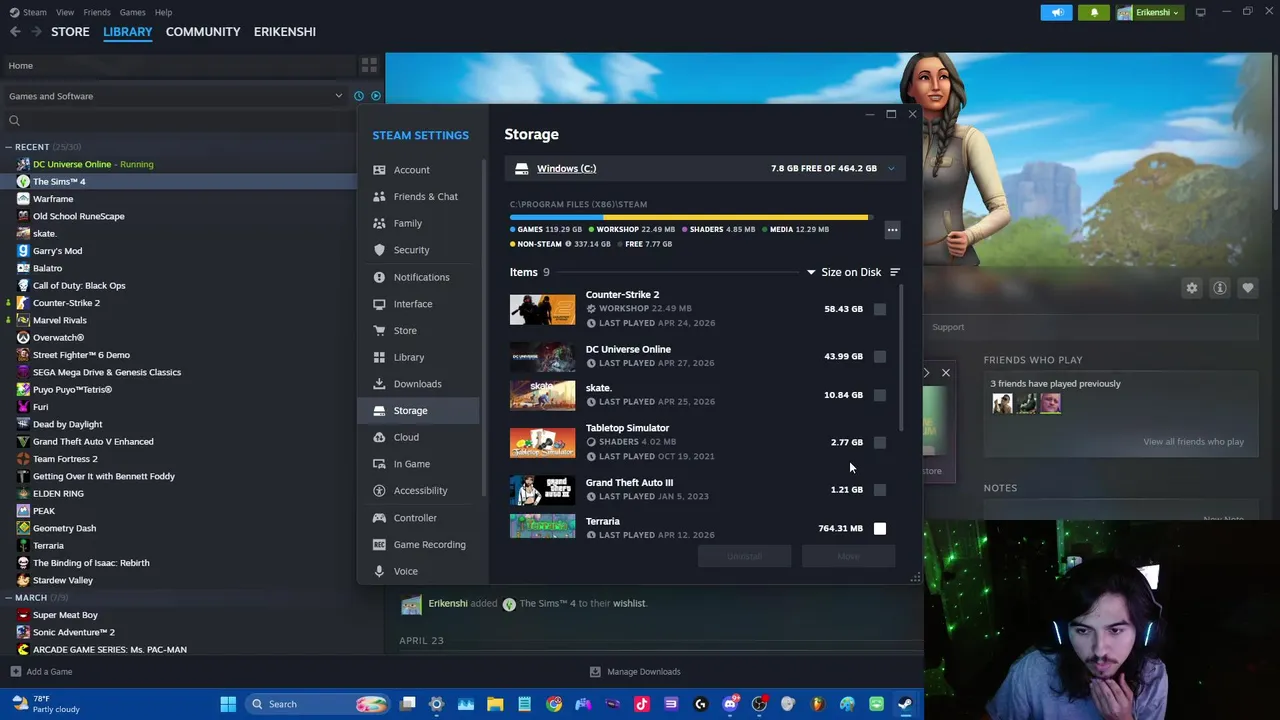The image size is (1280, 720).
Task: Open the Sims 4 game settings gear
Action: (x=1192, y=288)
